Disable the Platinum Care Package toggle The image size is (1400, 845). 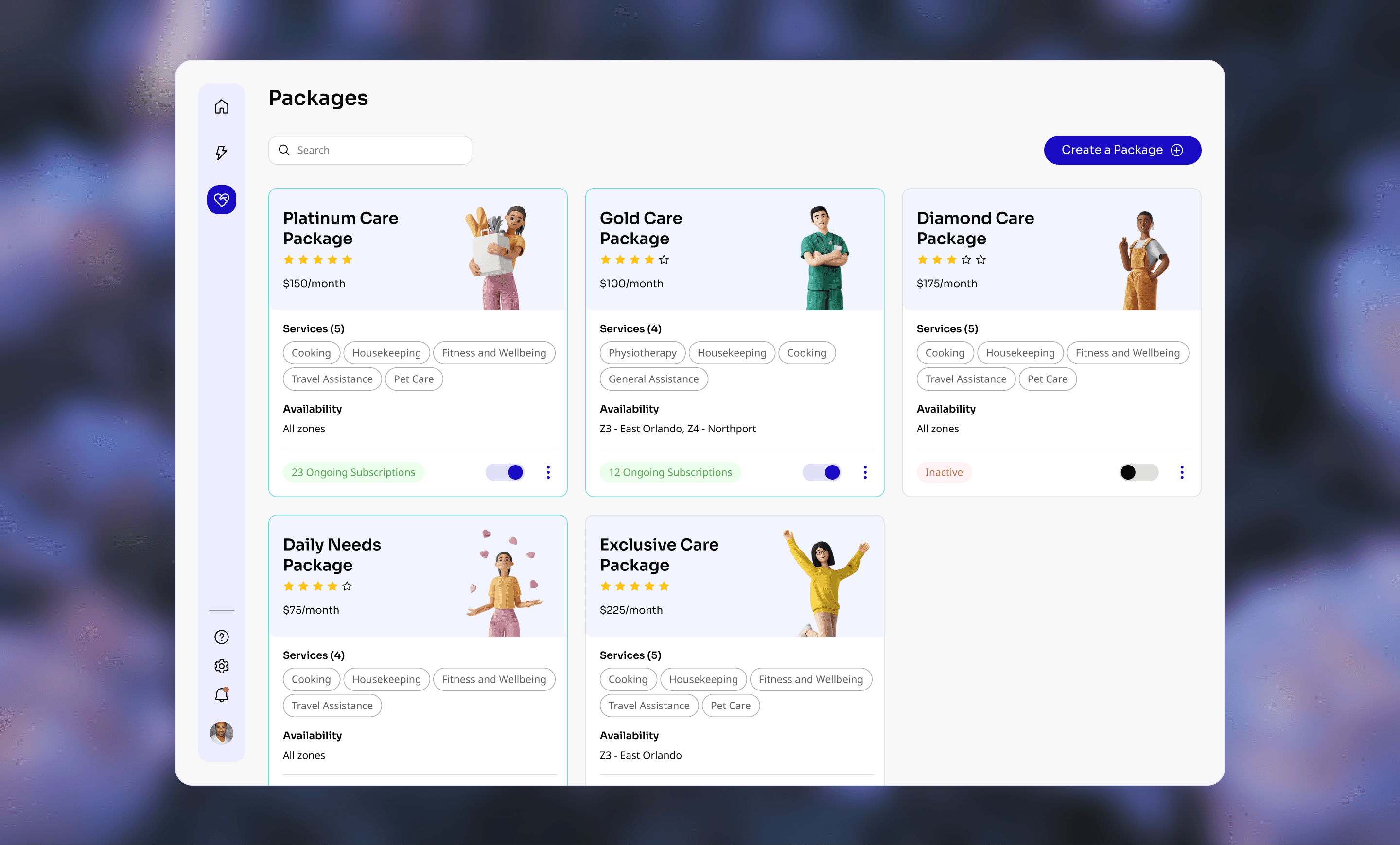505,472
